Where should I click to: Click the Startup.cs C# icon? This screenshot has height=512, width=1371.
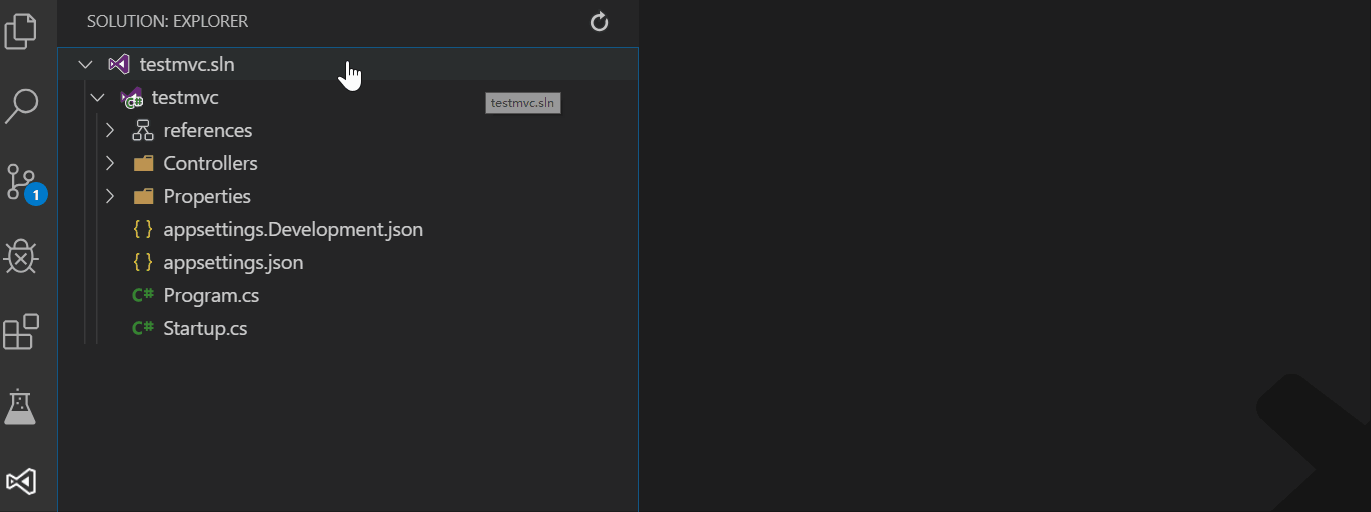coord(143,328)
